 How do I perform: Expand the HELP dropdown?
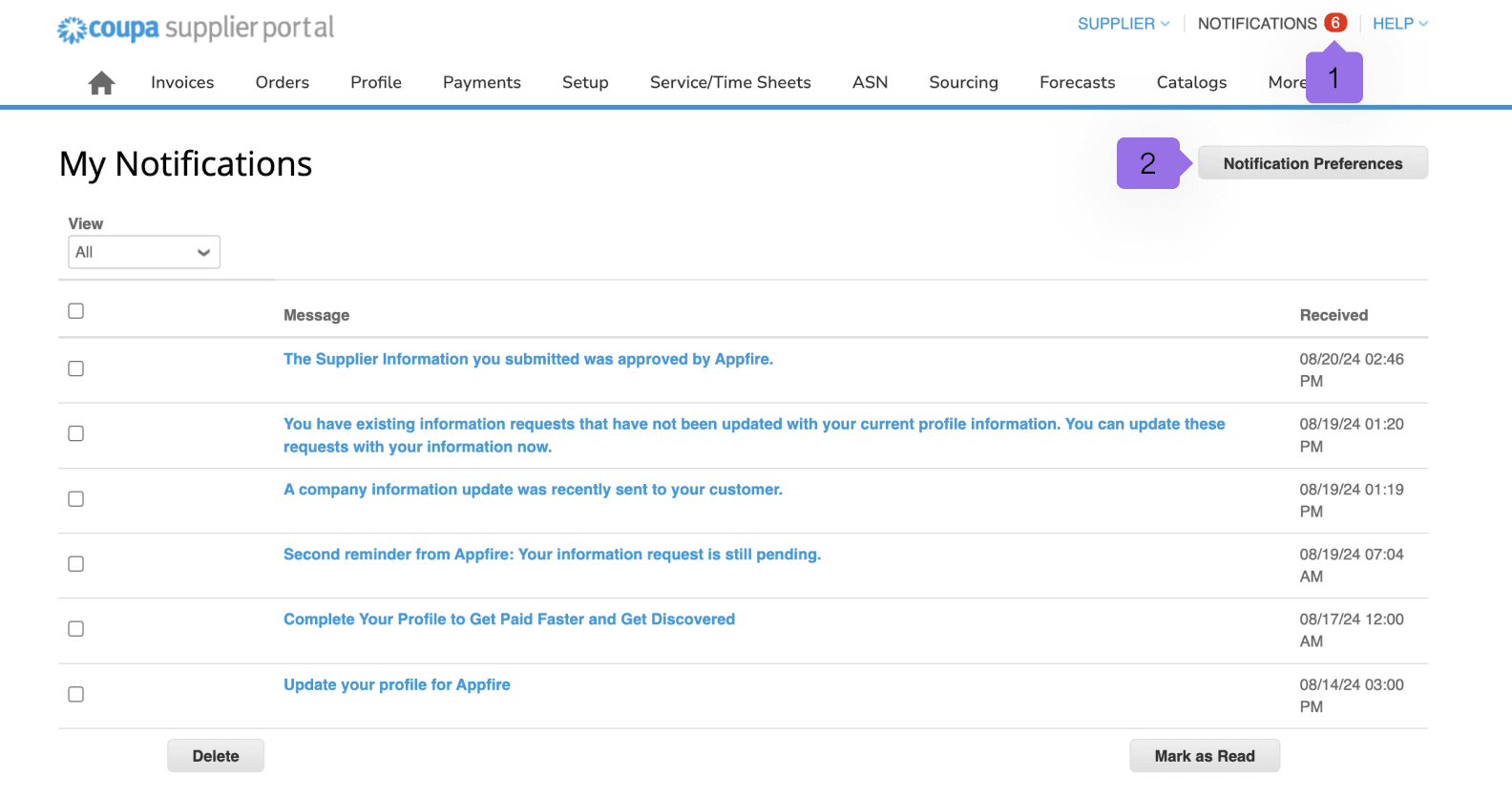coord(1400,24)
